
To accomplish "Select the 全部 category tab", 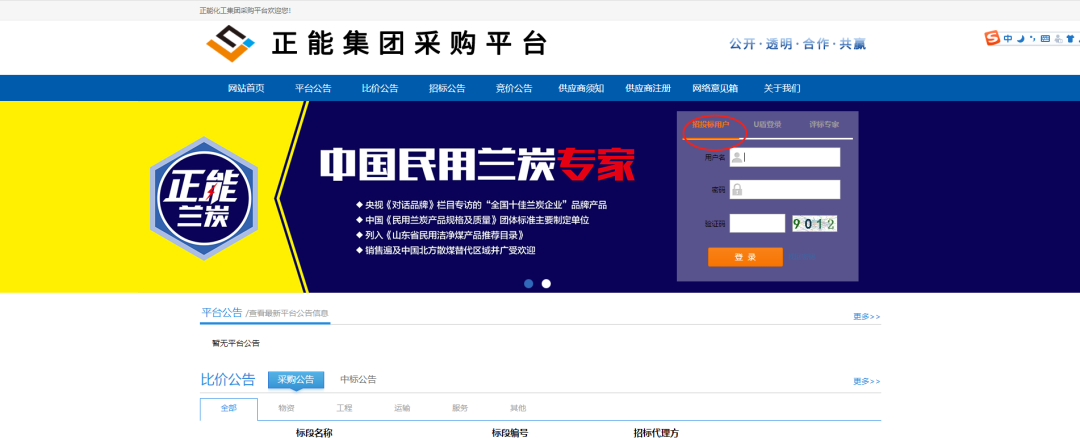I will tap(229, 408).
